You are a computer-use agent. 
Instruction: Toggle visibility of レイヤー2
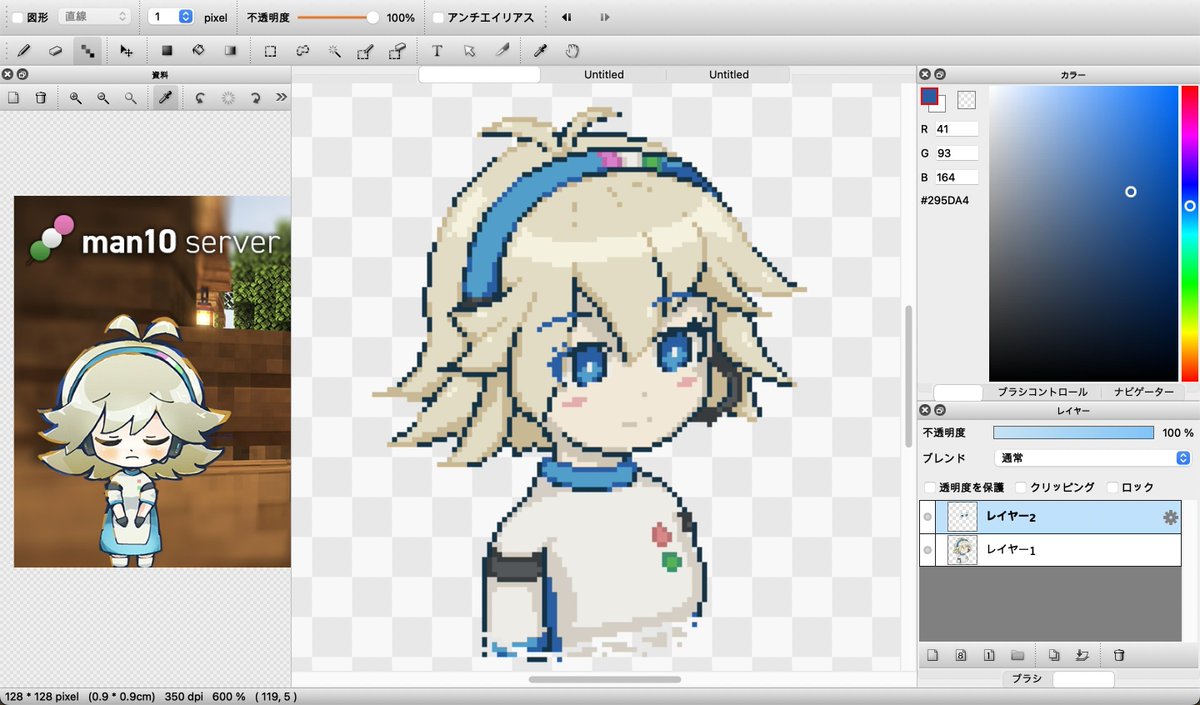click(x=928, y=517)
